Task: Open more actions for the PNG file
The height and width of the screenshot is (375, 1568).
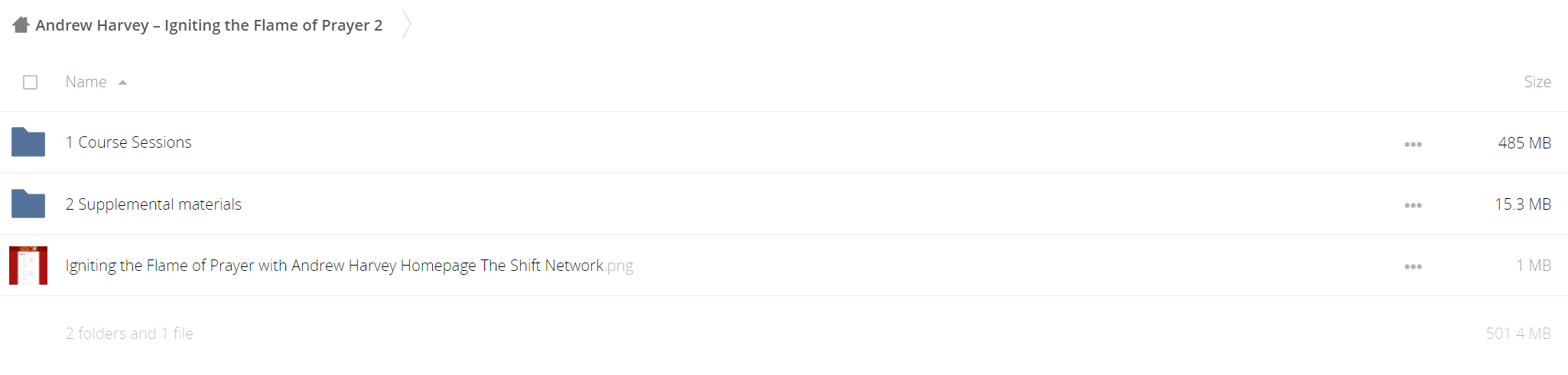Action: pyautogui.click(x=1413, y=266)
